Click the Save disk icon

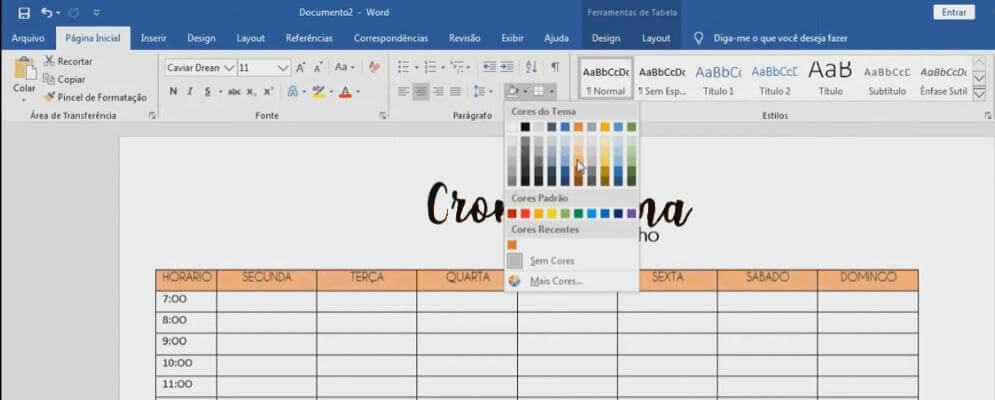(24, 13)
